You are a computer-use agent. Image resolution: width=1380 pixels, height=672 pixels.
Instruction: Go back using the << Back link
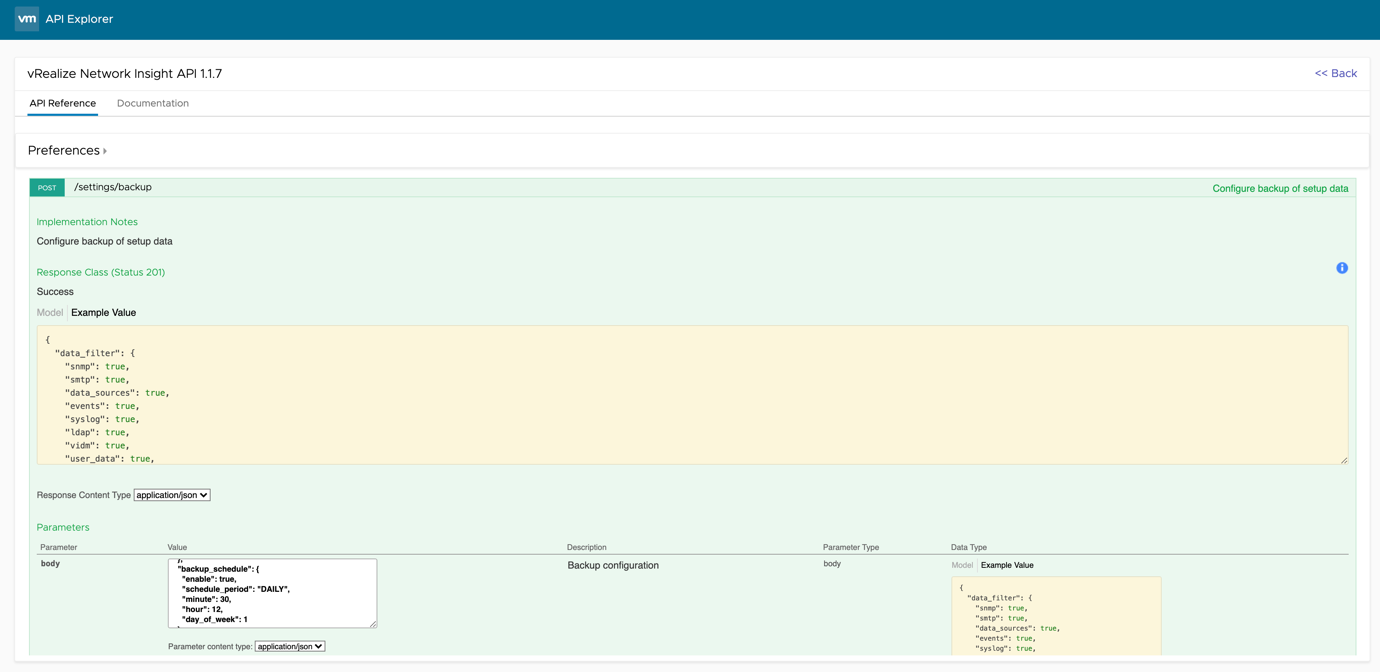click(1335, 73)
